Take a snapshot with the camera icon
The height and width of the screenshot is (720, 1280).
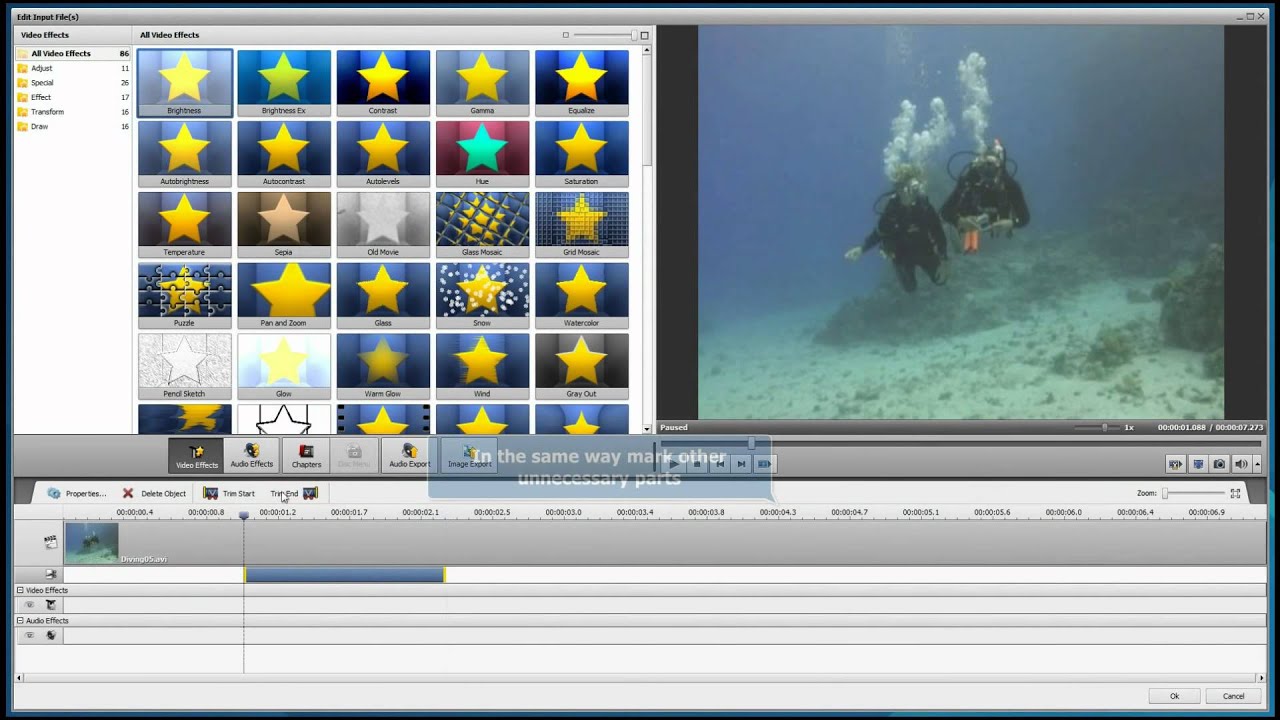point(1219,464)
